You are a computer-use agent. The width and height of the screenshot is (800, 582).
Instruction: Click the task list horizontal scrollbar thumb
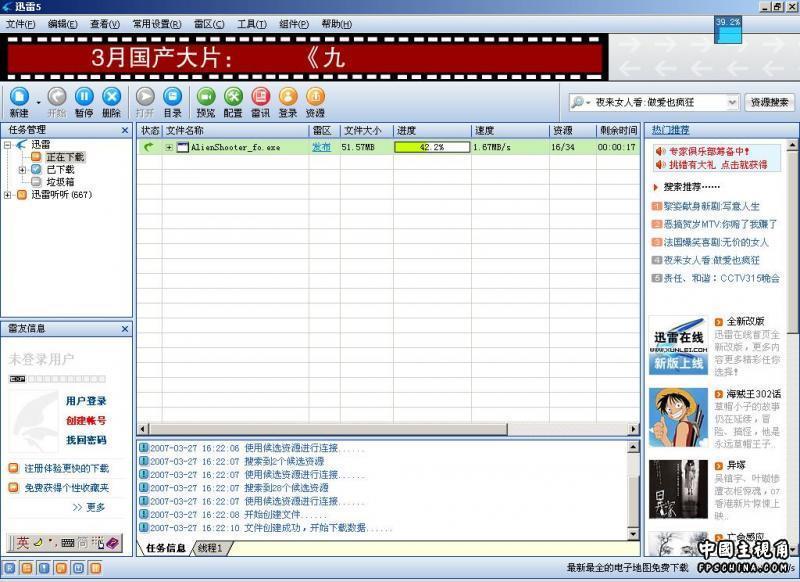[x=328, y=429]
